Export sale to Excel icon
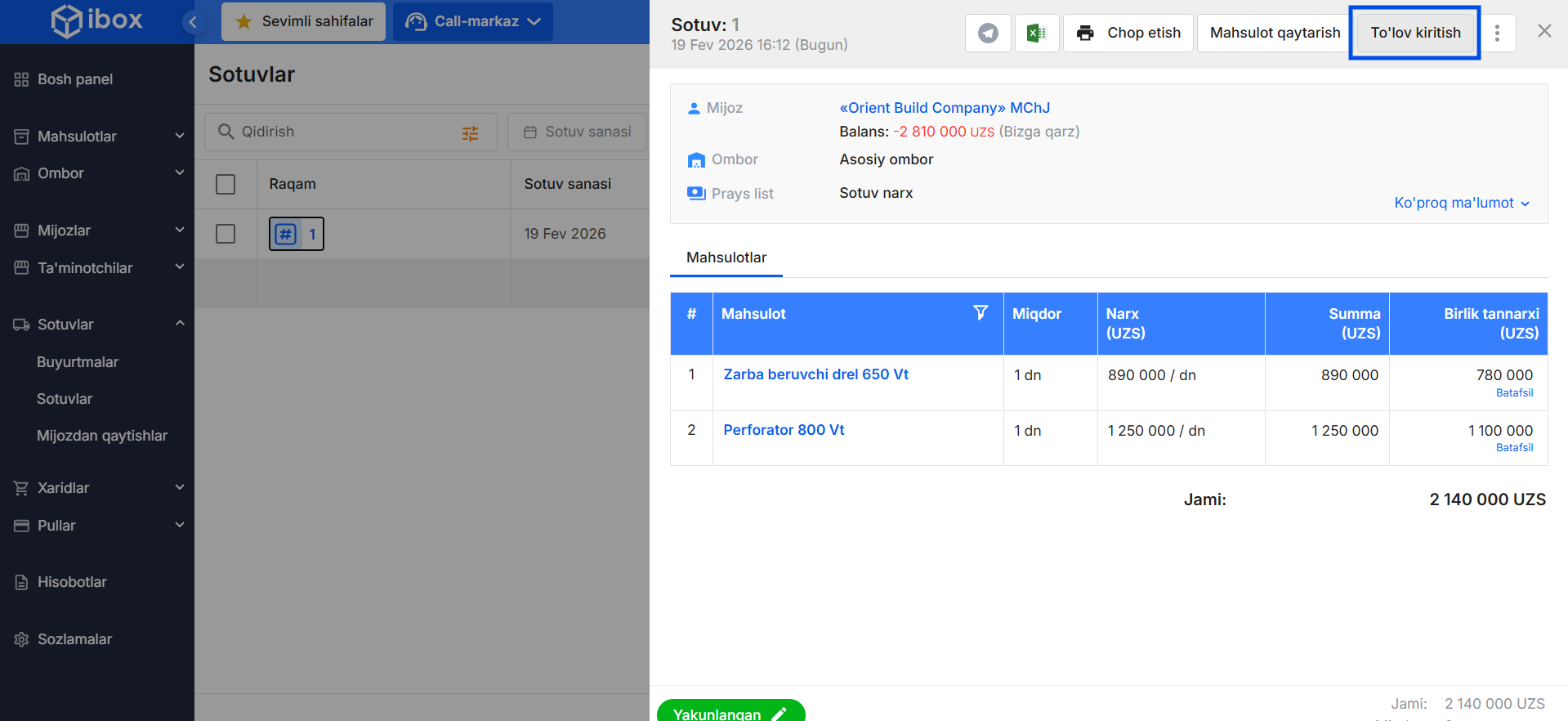The width and height of the screenshot is (1568, 721). click(1036, 34)
